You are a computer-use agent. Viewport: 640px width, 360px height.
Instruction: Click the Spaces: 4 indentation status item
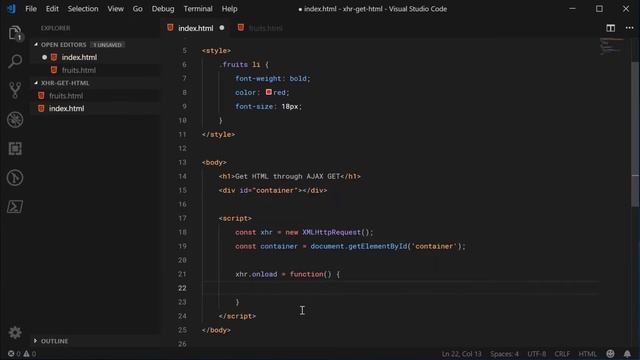point(504,354)
